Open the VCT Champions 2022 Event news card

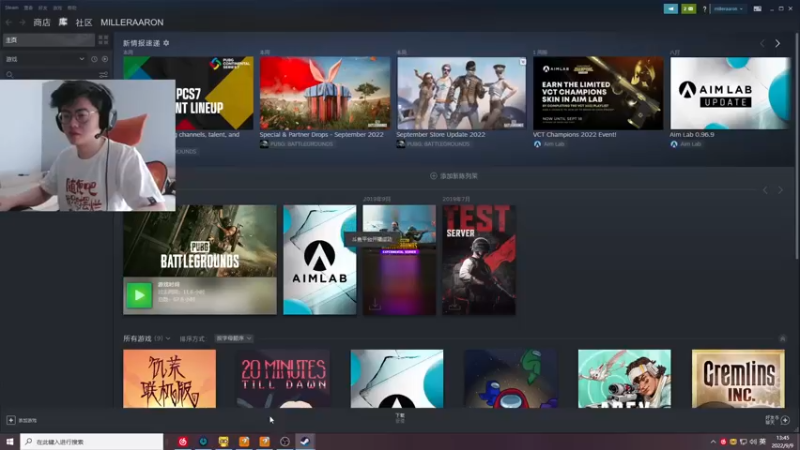(598, 93)
